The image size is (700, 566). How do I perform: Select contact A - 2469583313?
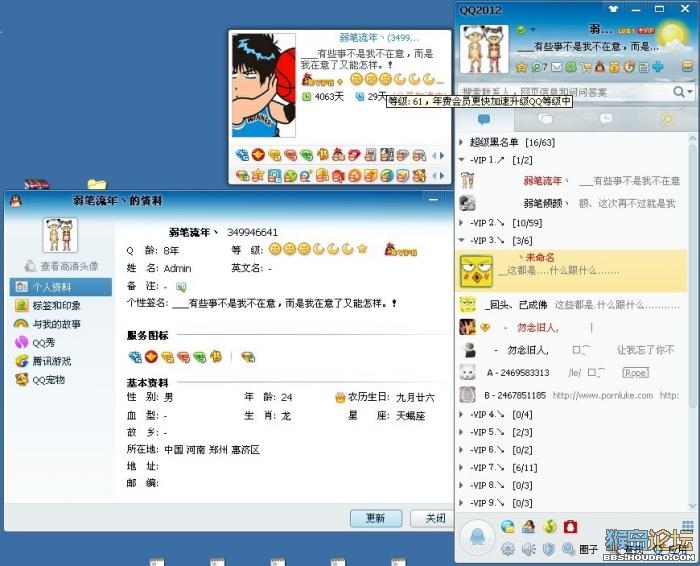click(x=571, y=373)
